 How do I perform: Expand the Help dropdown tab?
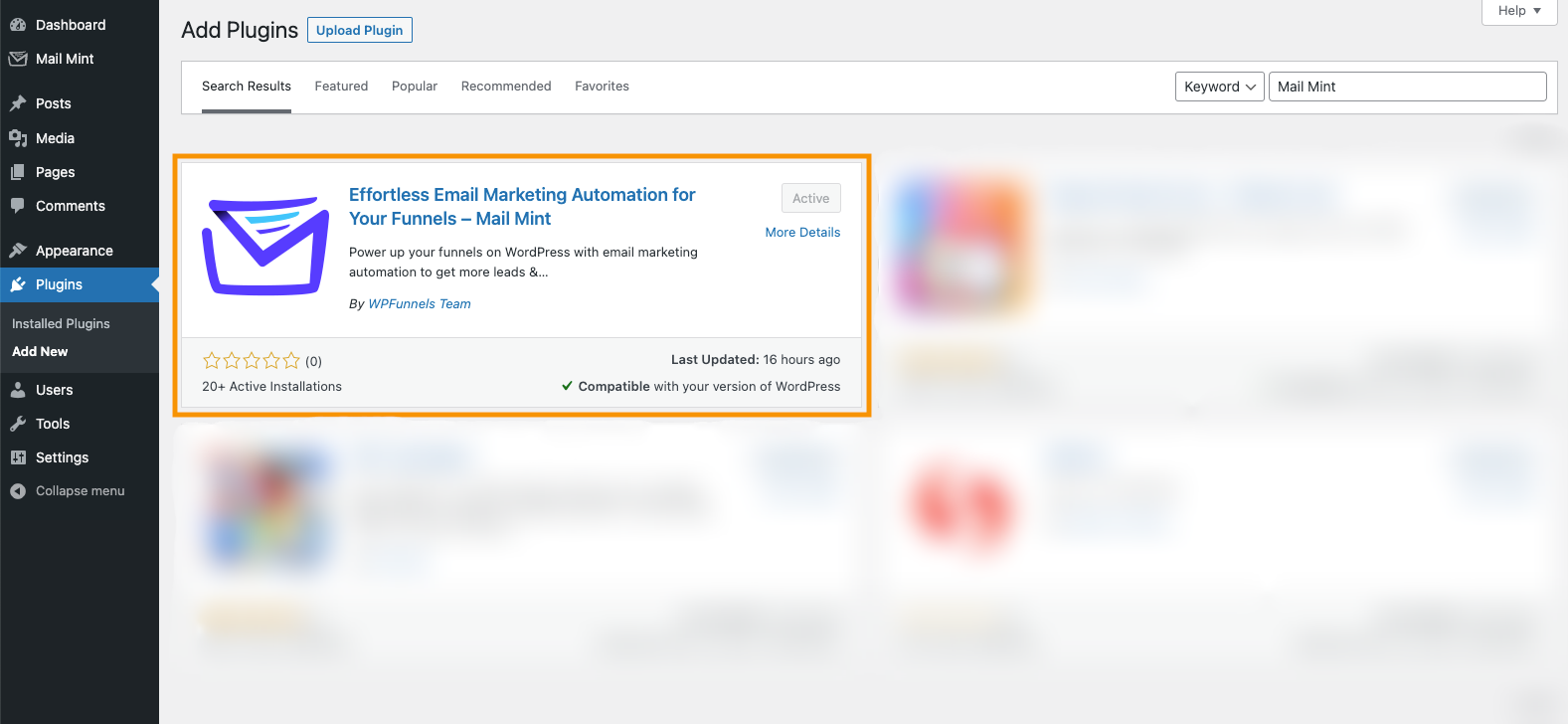(x=1519, y=11)
